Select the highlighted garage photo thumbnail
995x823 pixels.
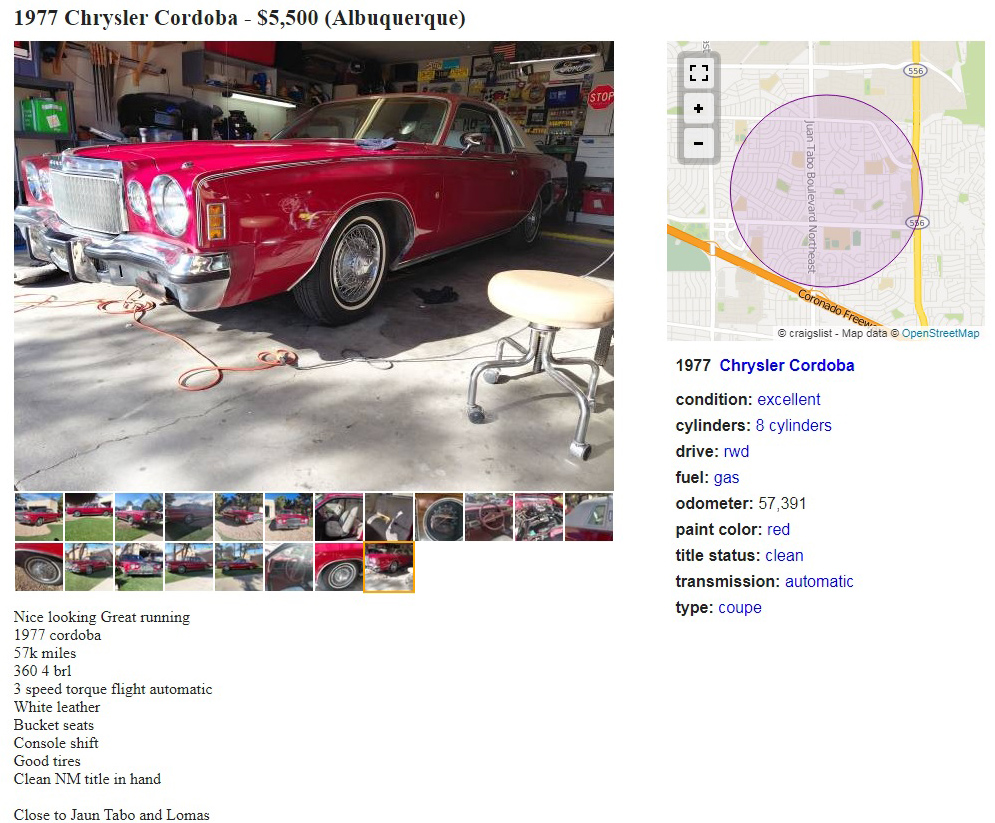pyautogui.click(x=389, y=567)
